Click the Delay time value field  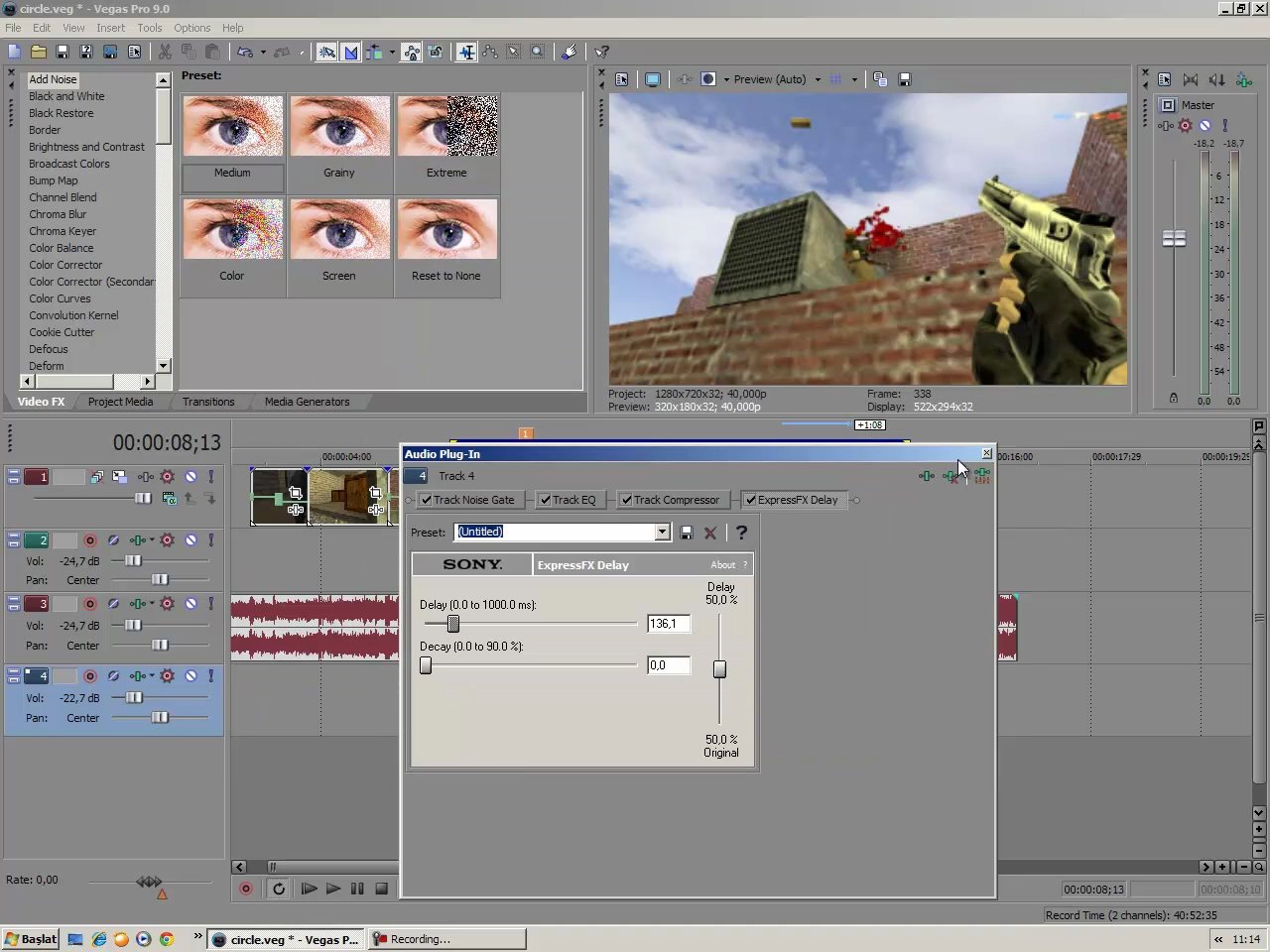pyautogui.click(x=668, y=624)
